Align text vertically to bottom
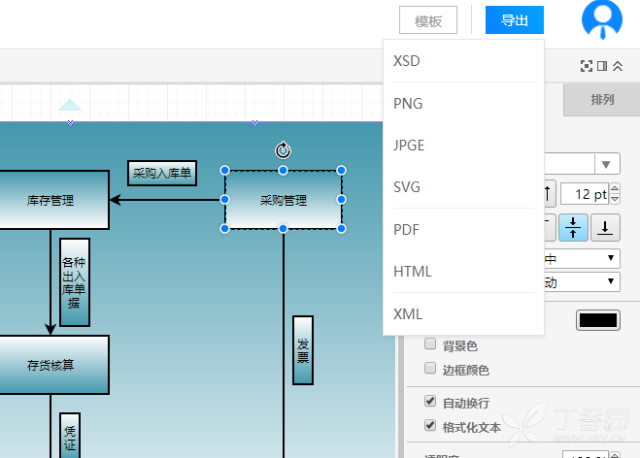This screenshot has width=640, height=458. coord(605,227)
